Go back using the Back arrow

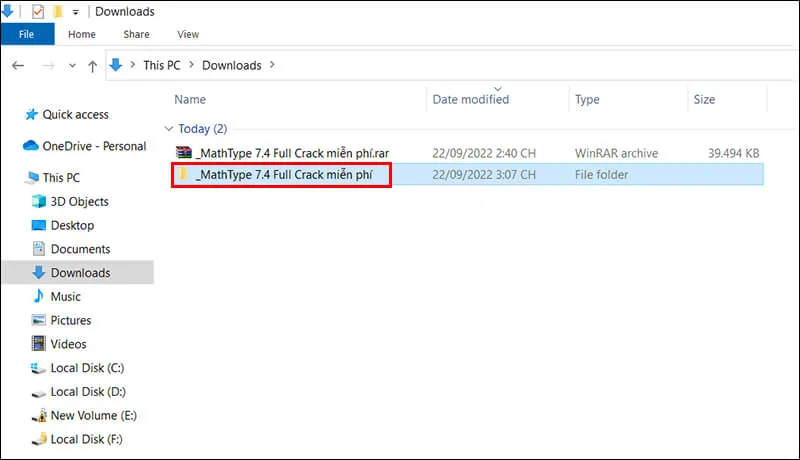[x=17, y=66]
